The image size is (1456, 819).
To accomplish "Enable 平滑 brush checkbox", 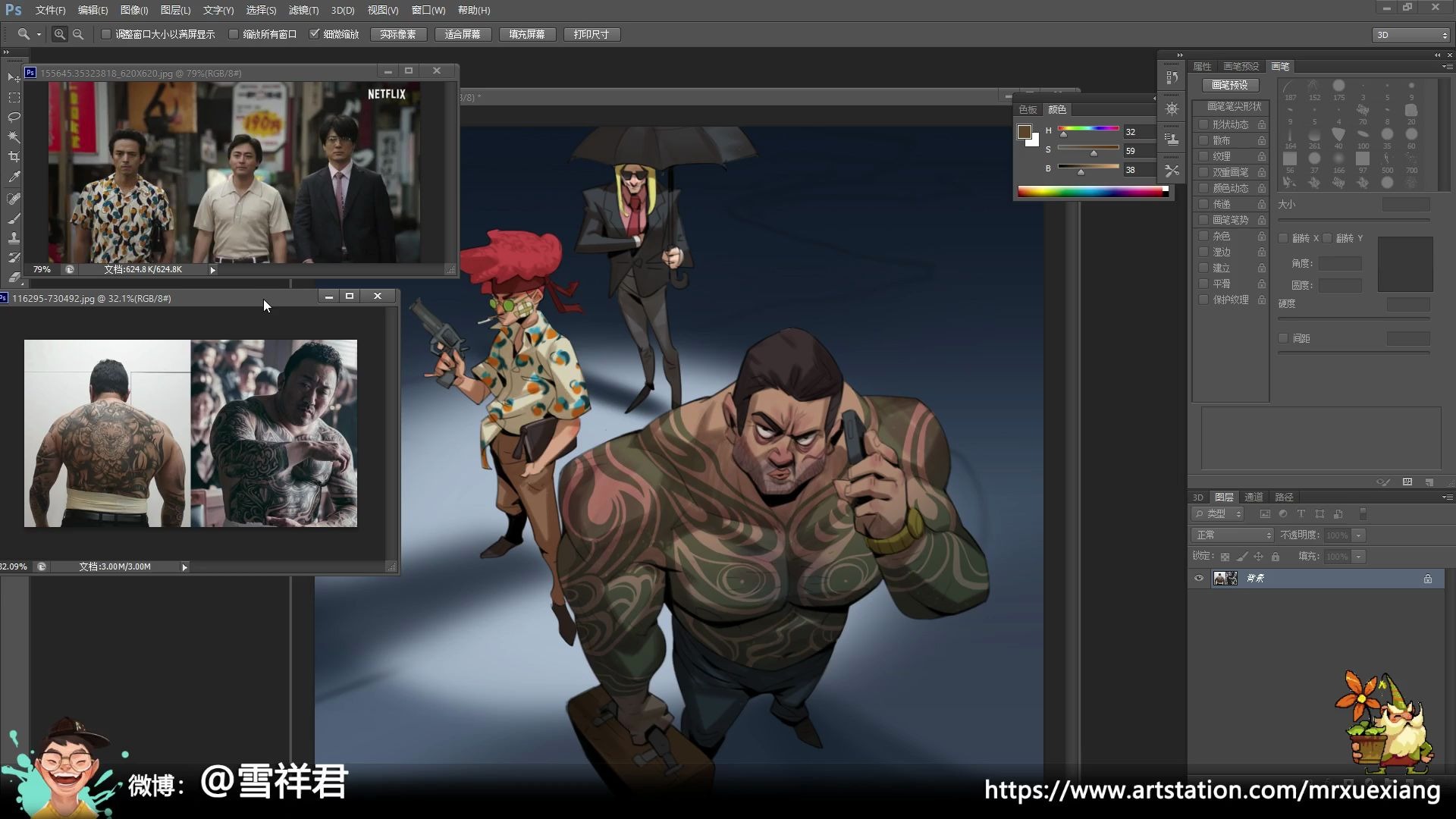I will click(x=1203, y=284).
